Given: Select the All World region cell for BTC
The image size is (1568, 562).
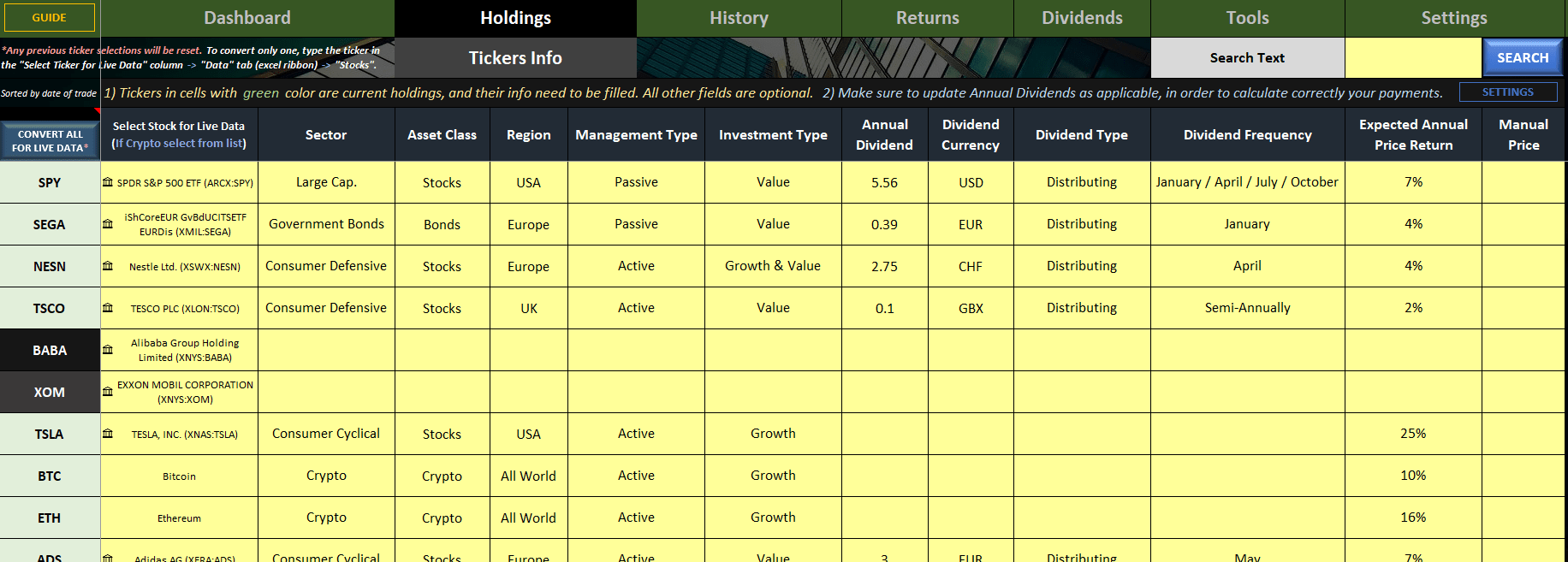Looking at the screenshot, I should [x=529, y=476].
